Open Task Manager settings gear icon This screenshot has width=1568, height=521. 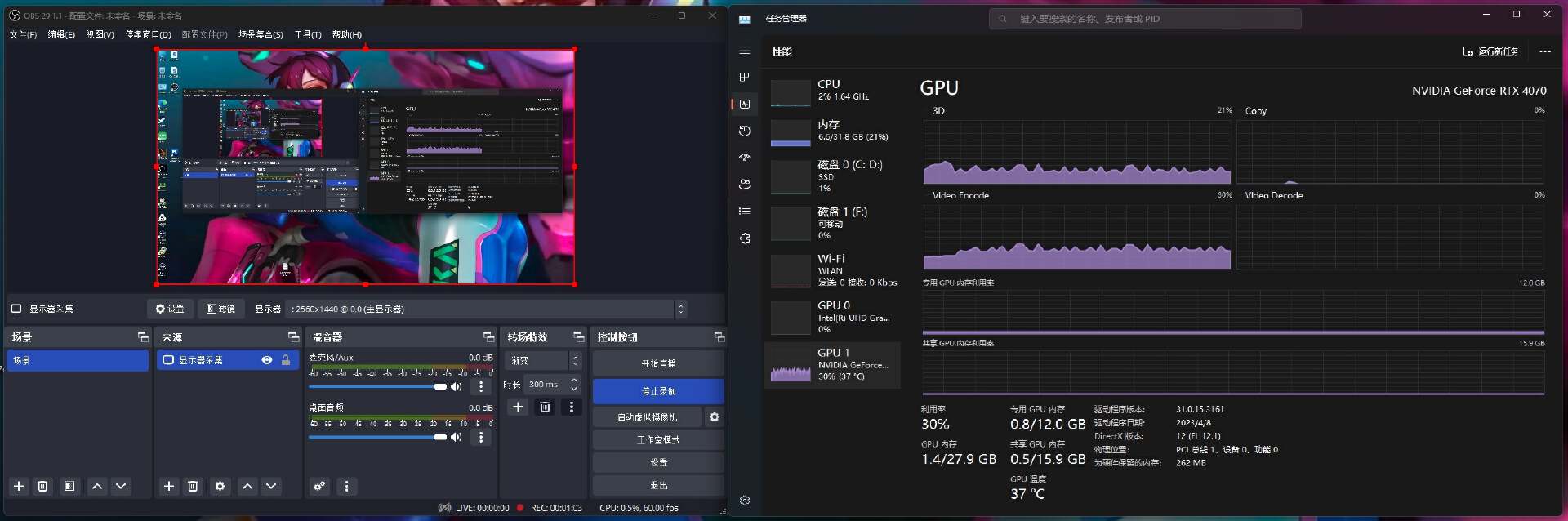744,501
